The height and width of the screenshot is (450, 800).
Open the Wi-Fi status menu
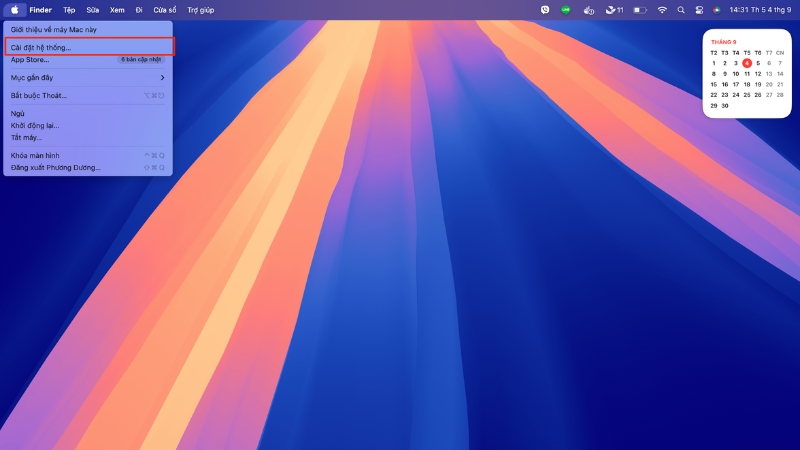point(662,9)
